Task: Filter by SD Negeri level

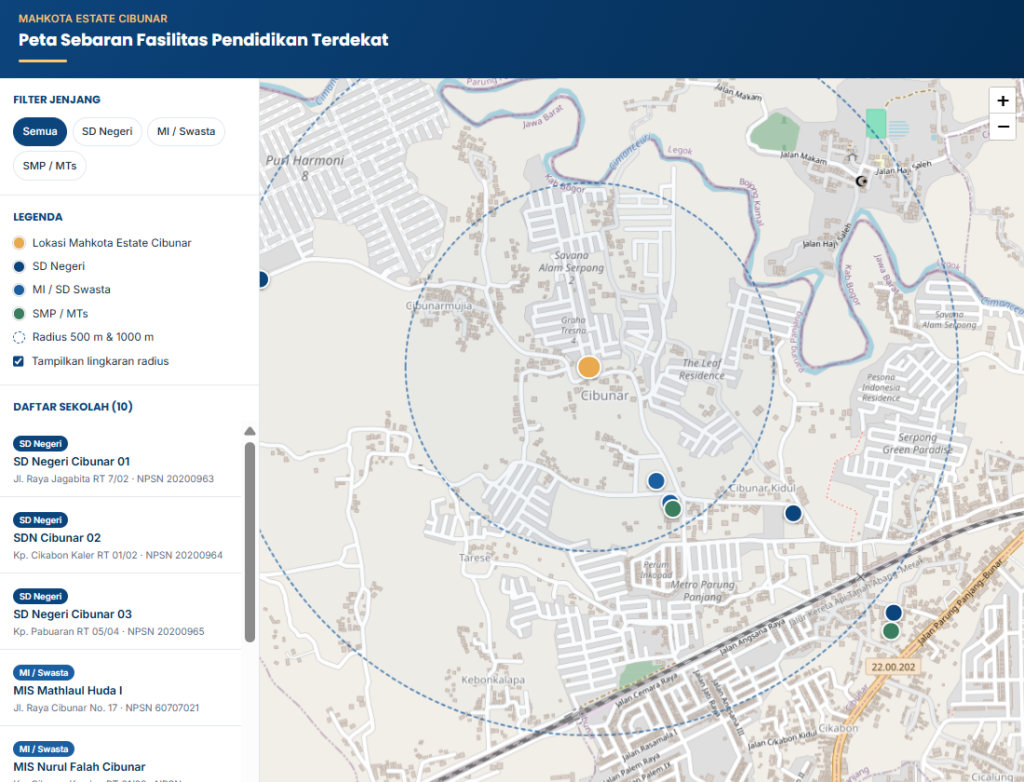Action: click(x=107, y=131)
